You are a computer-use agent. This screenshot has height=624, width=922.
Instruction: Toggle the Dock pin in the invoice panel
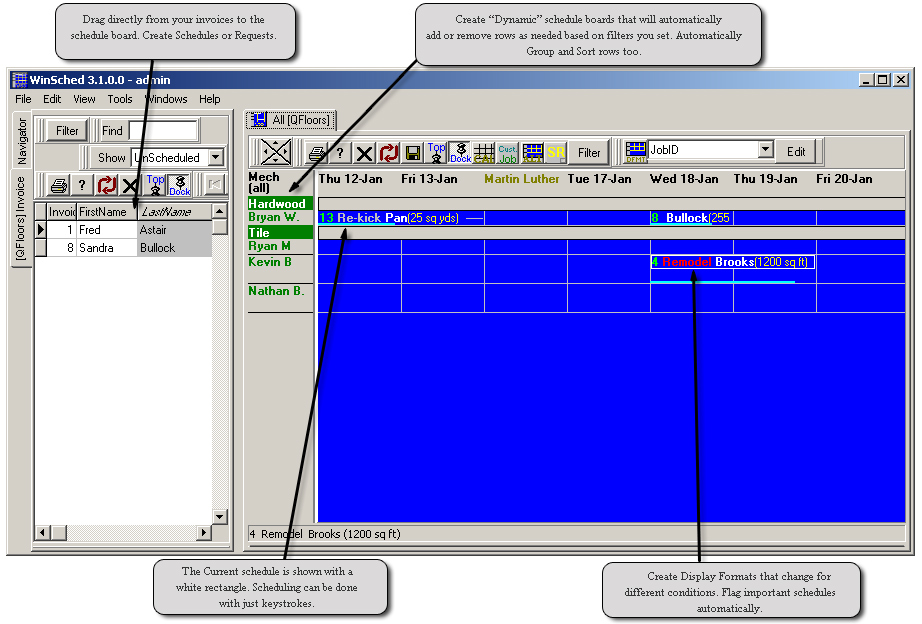pos(179,185)
